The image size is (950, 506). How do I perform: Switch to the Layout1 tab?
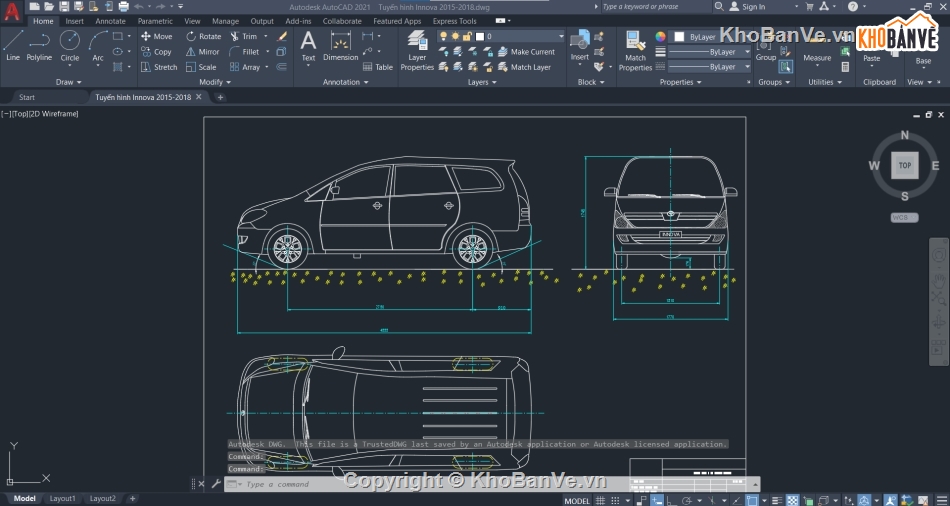tap(62, 499)
